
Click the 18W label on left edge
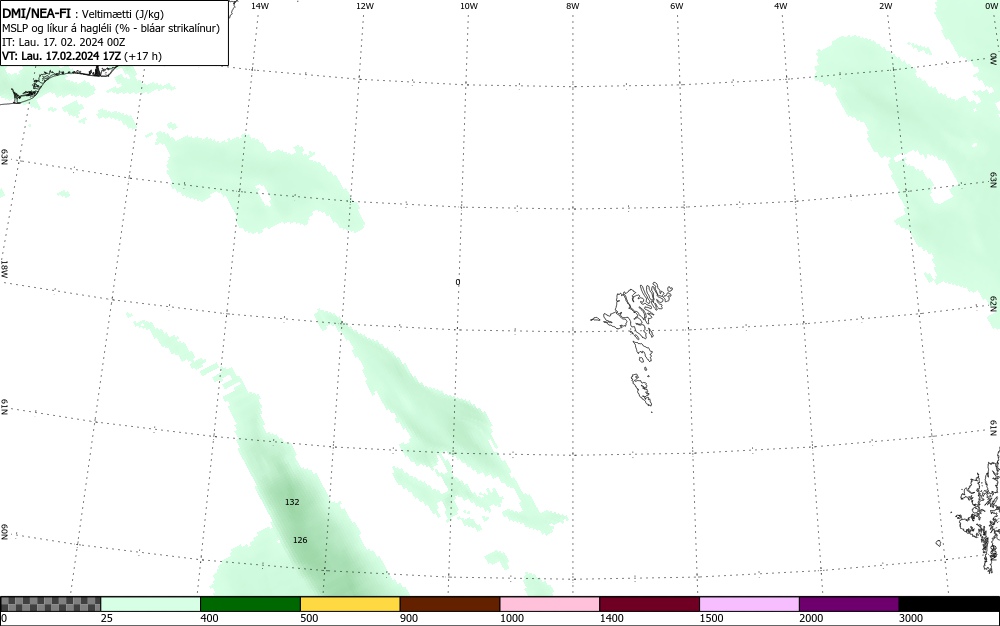pos(5,268)
